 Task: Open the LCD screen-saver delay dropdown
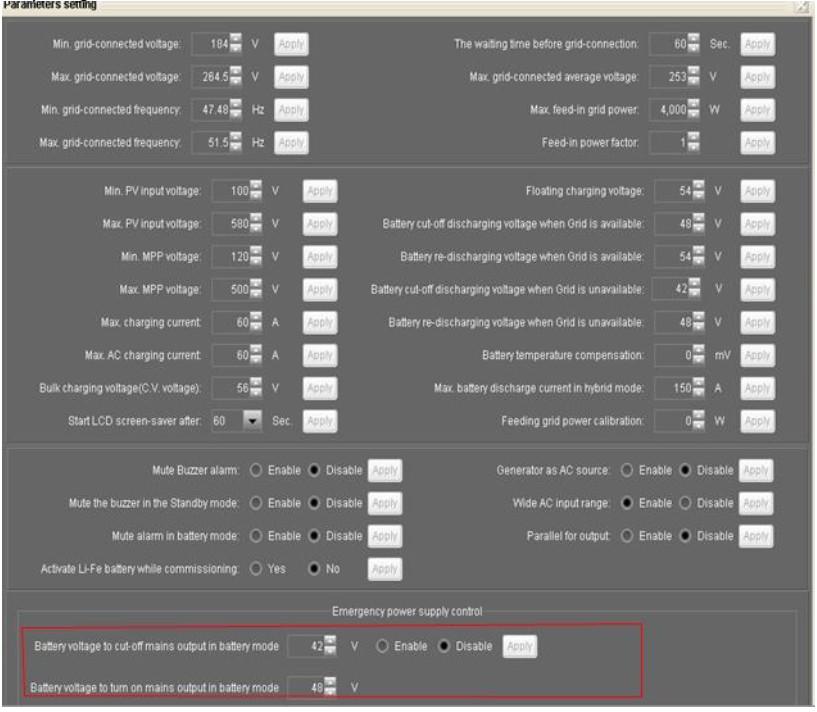click(x=253, y=421)
